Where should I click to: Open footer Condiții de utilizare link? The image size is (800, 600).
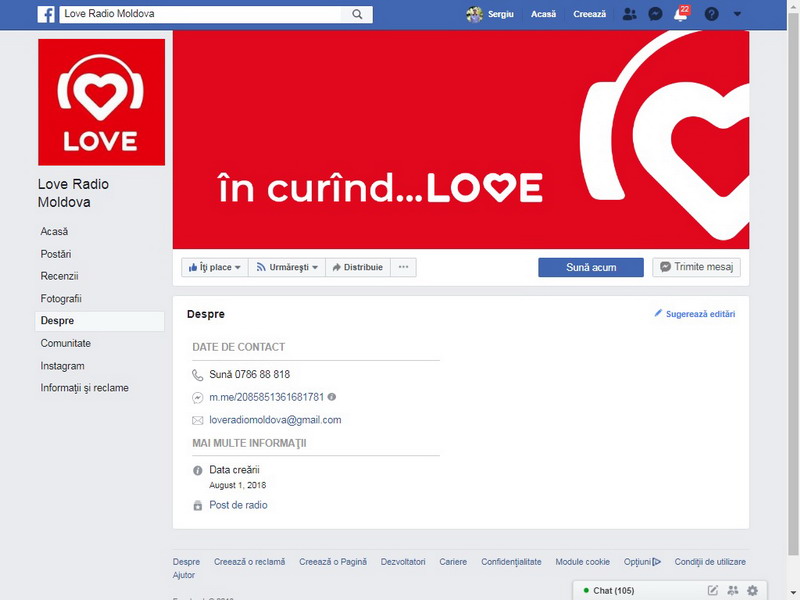click(x=710, y=562)
